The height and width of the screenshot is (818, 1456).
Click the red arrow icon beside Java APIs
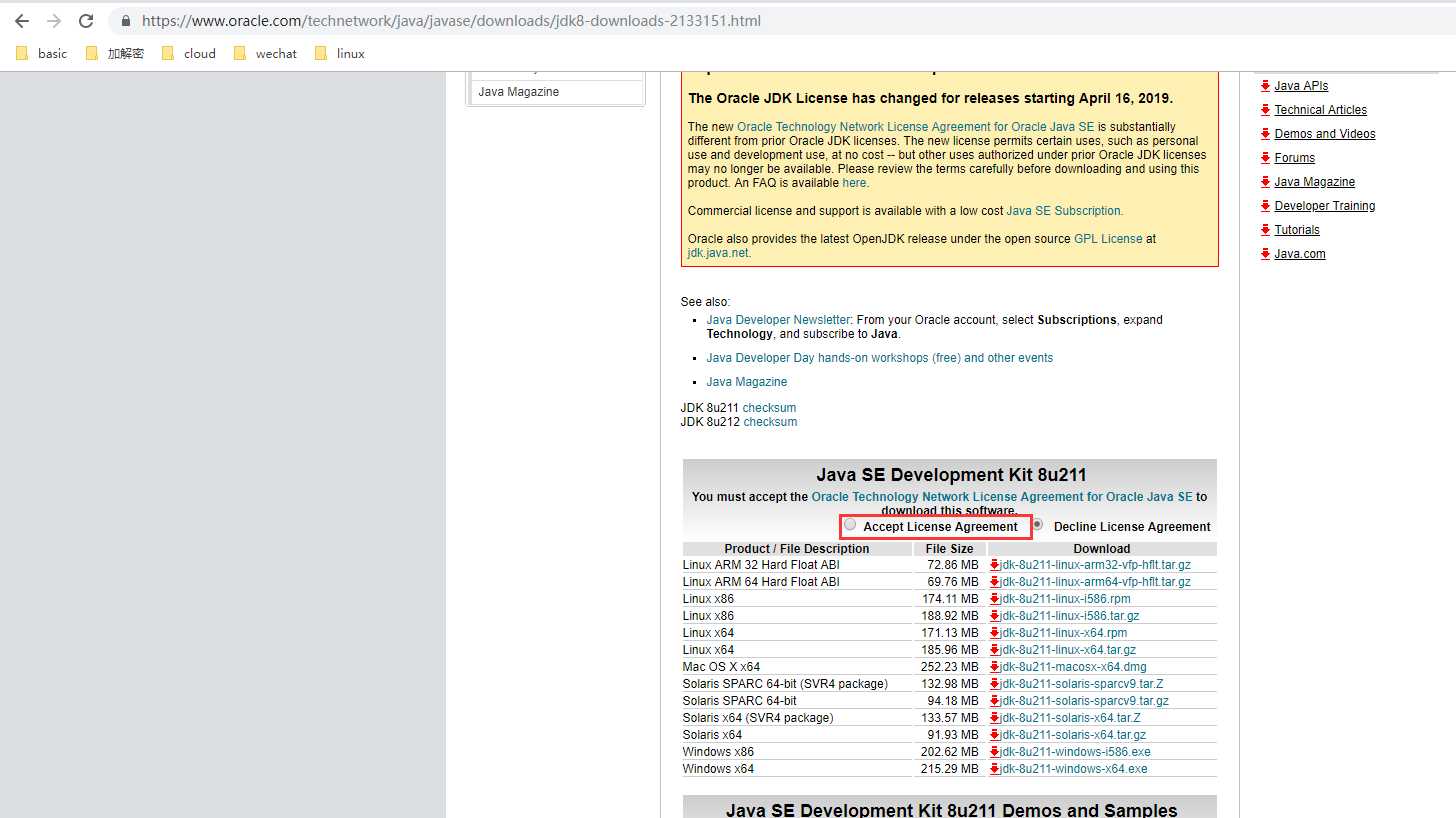pyautogui.click(x=1265, y=86)
